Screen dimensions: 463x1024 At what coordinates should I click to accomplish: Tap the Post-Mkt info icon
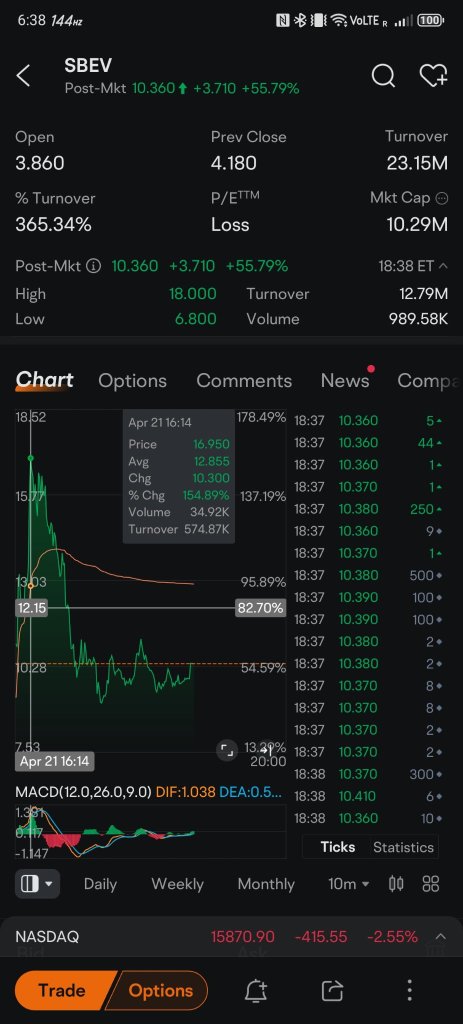tap(94, 266)
